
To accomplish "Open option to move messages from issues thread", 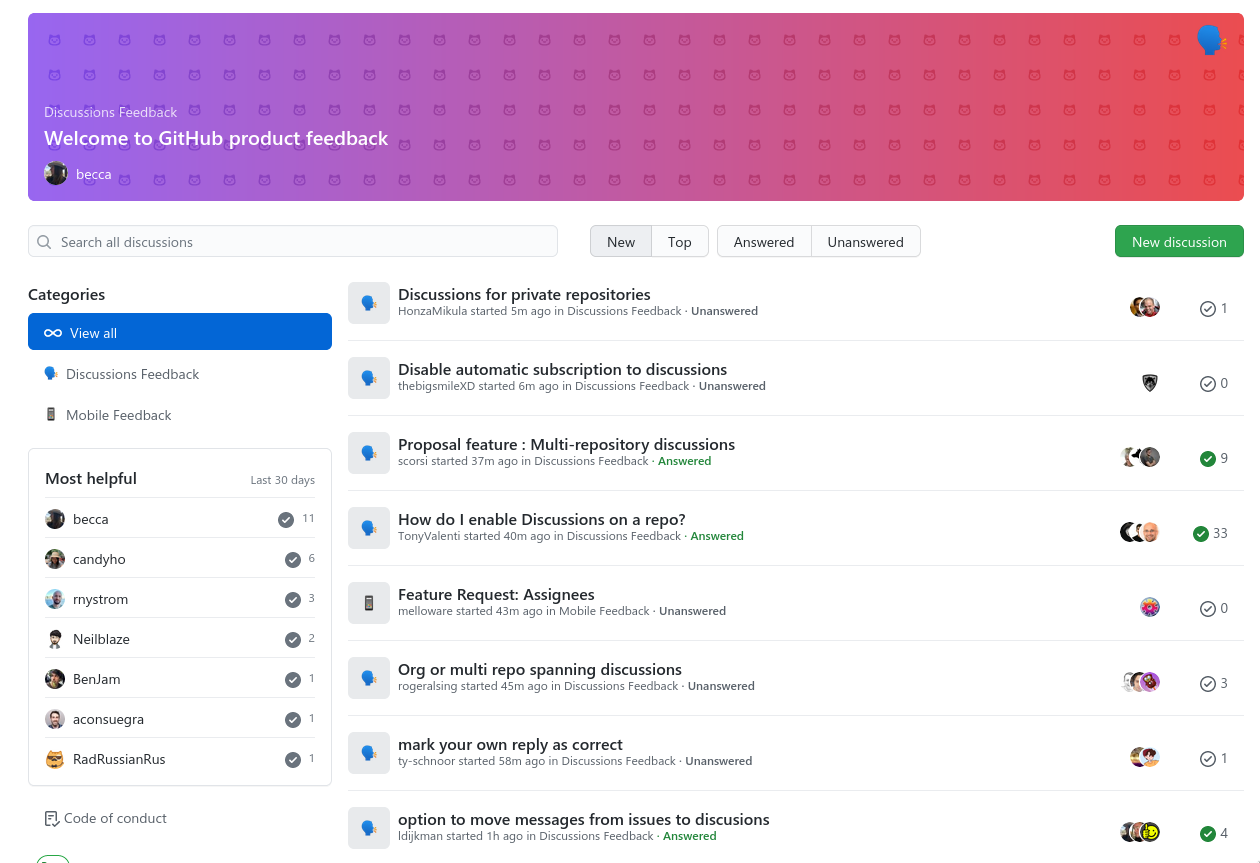I will point(584,819).
